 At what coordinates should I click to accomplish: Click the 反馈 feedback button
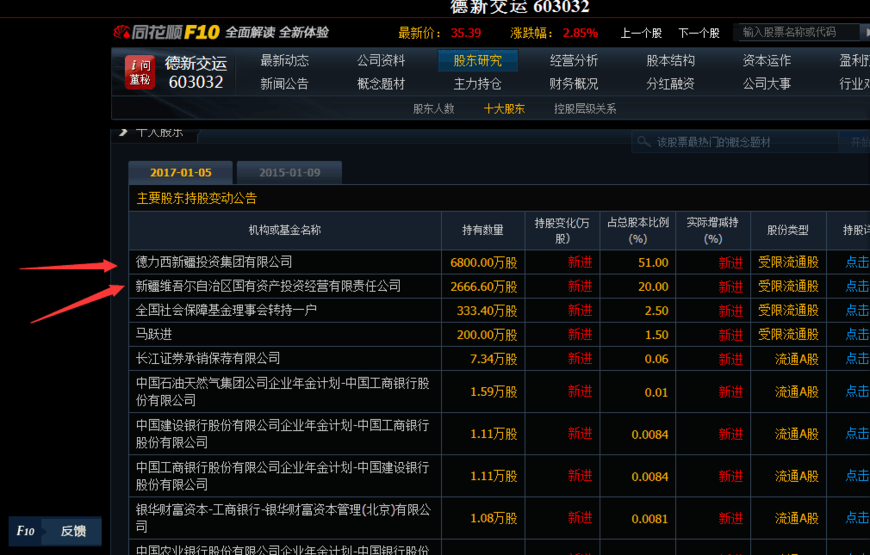tap(73, 531)
